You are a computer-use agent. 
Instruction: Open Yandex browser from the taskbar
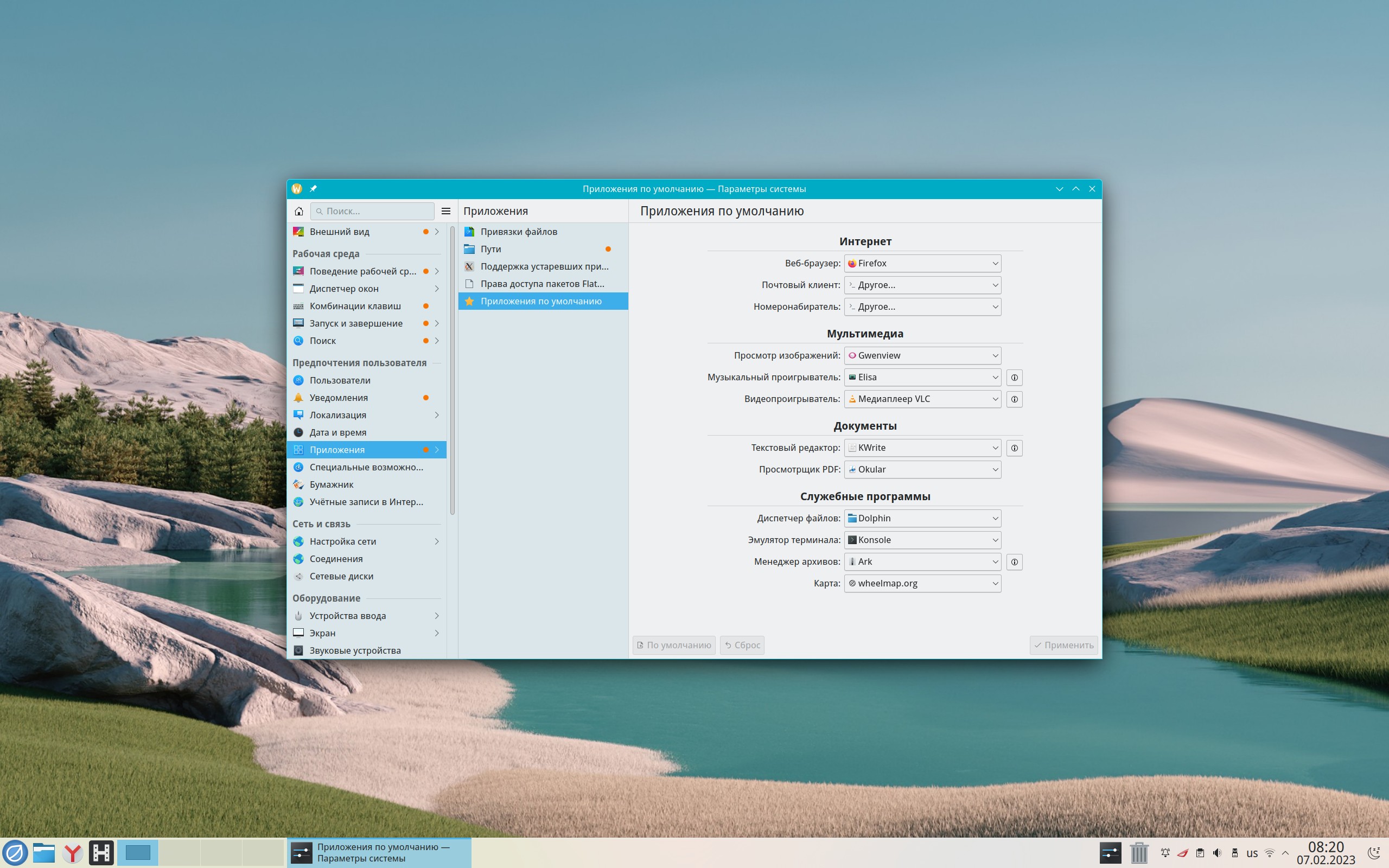coord(73,852)
